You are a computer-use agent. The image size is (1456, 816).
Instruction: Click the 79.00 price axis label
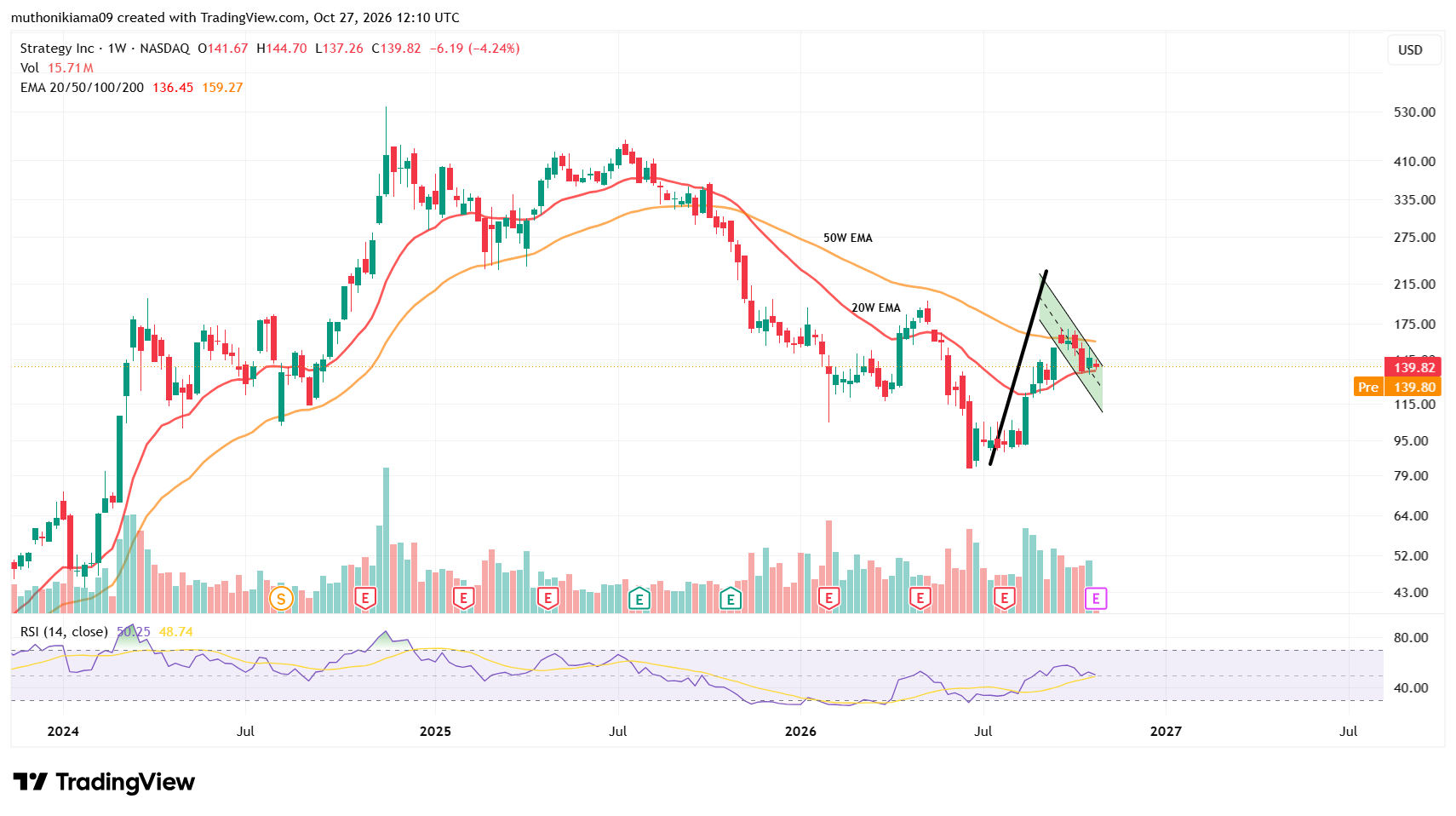click(1411, 476)
